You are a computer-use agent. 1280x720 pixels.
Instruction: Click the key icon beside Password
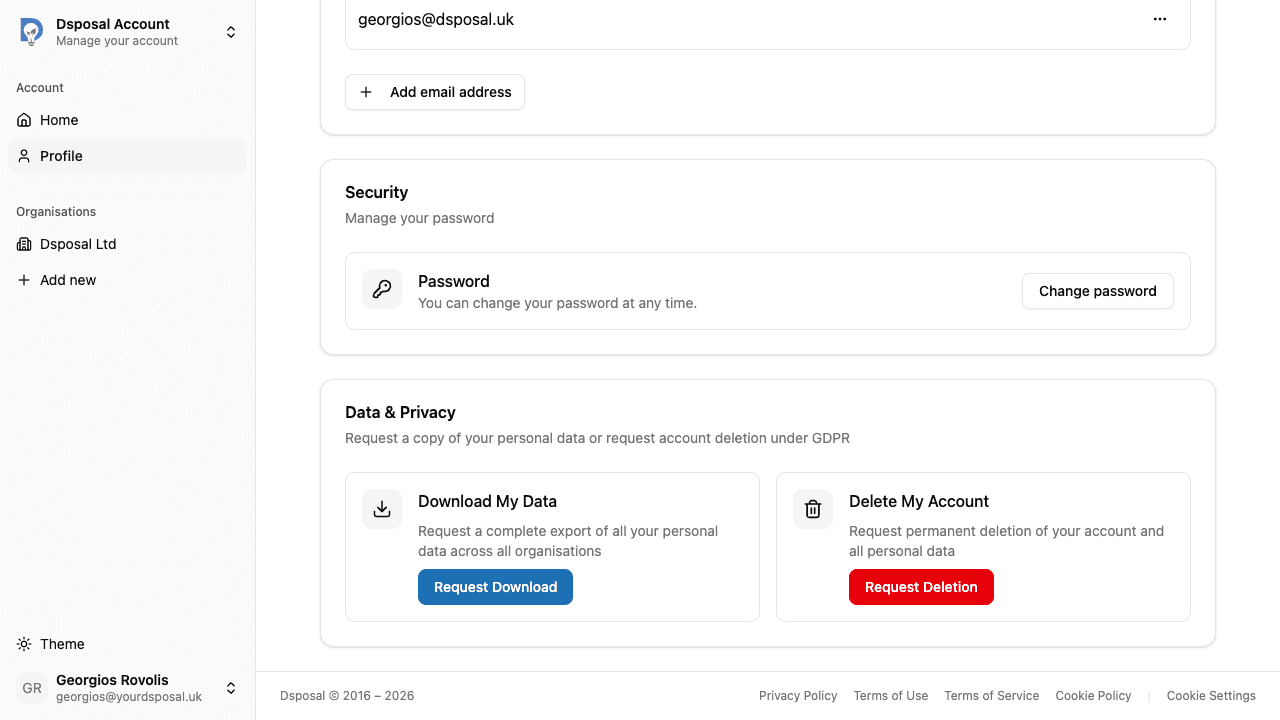(x=382, y=290)
